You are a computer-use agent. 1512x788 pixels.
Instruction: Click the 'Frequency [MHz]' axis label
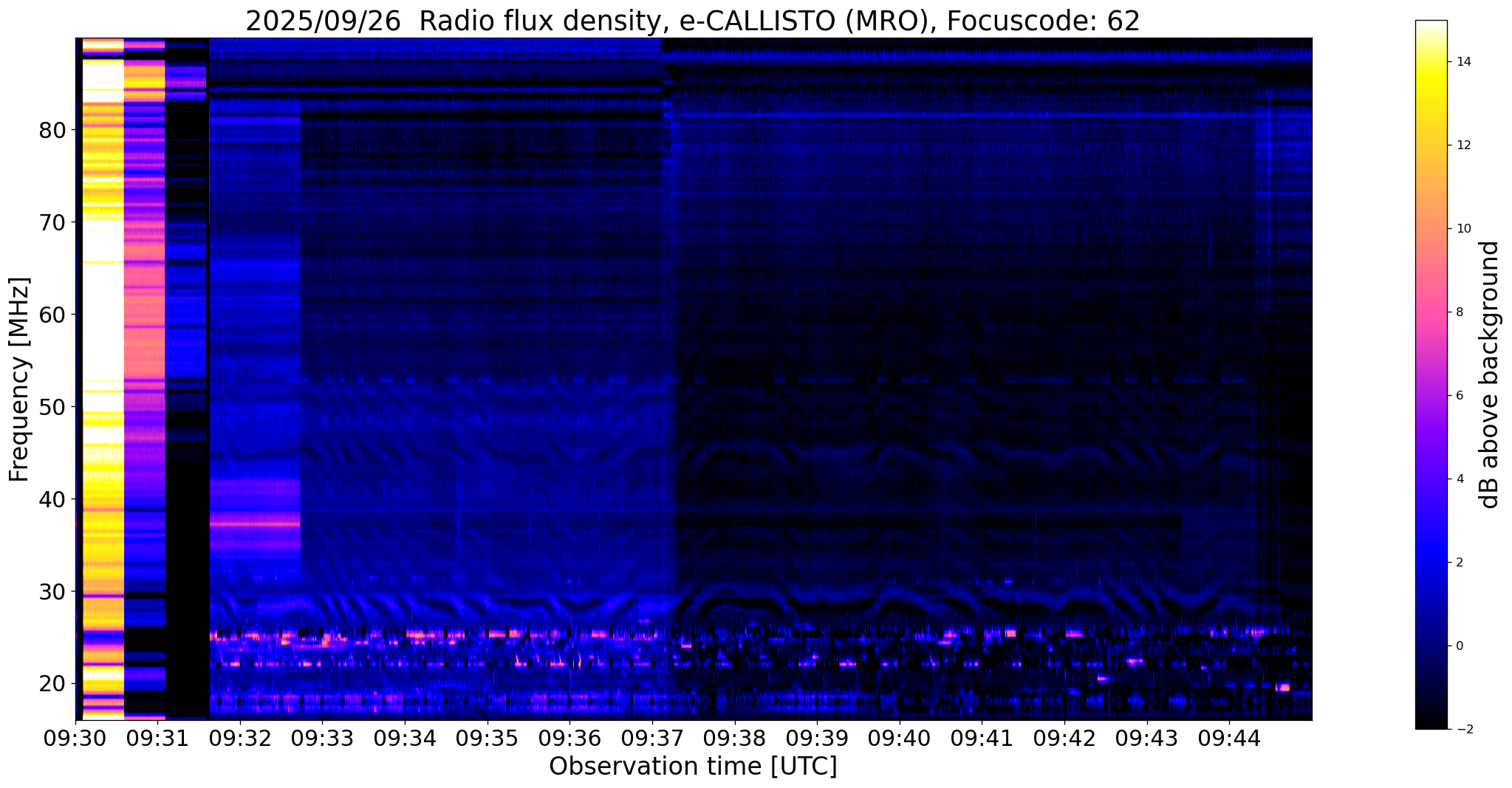click(x=19, y=379)
